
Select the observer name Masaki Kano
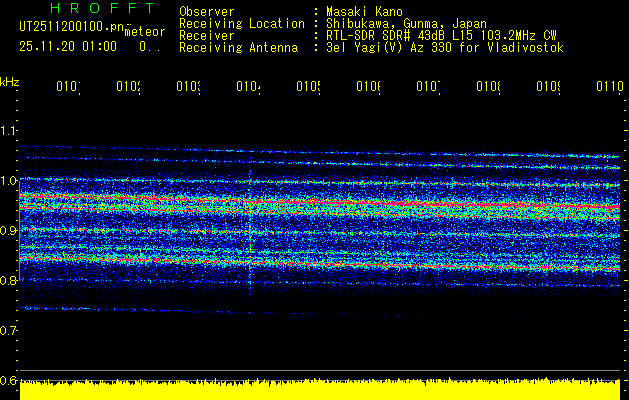point(357,11)
